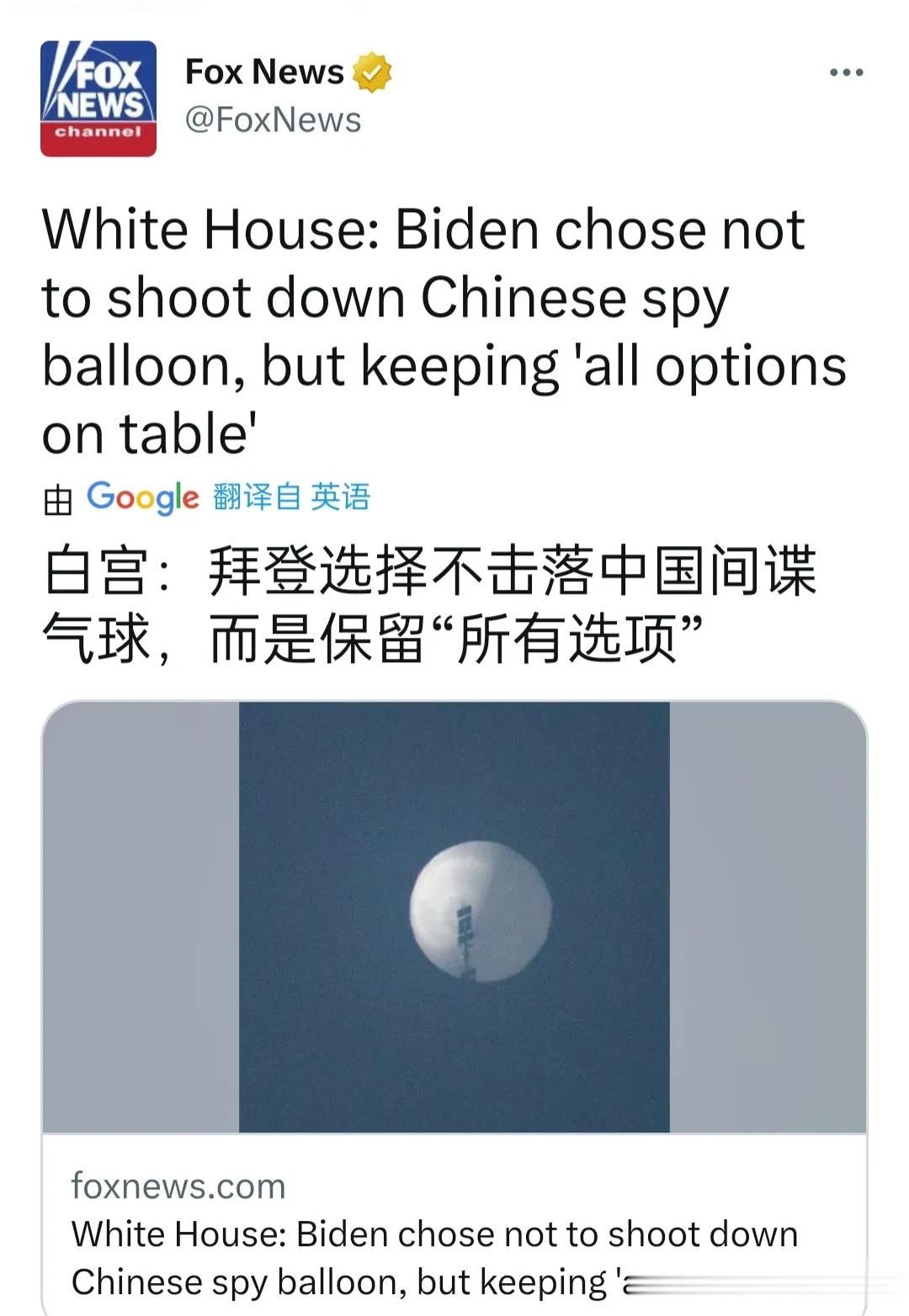The image size is (909, 1316).
Task: Open the three-dot more options menu
Action: [x=846, y=72]
